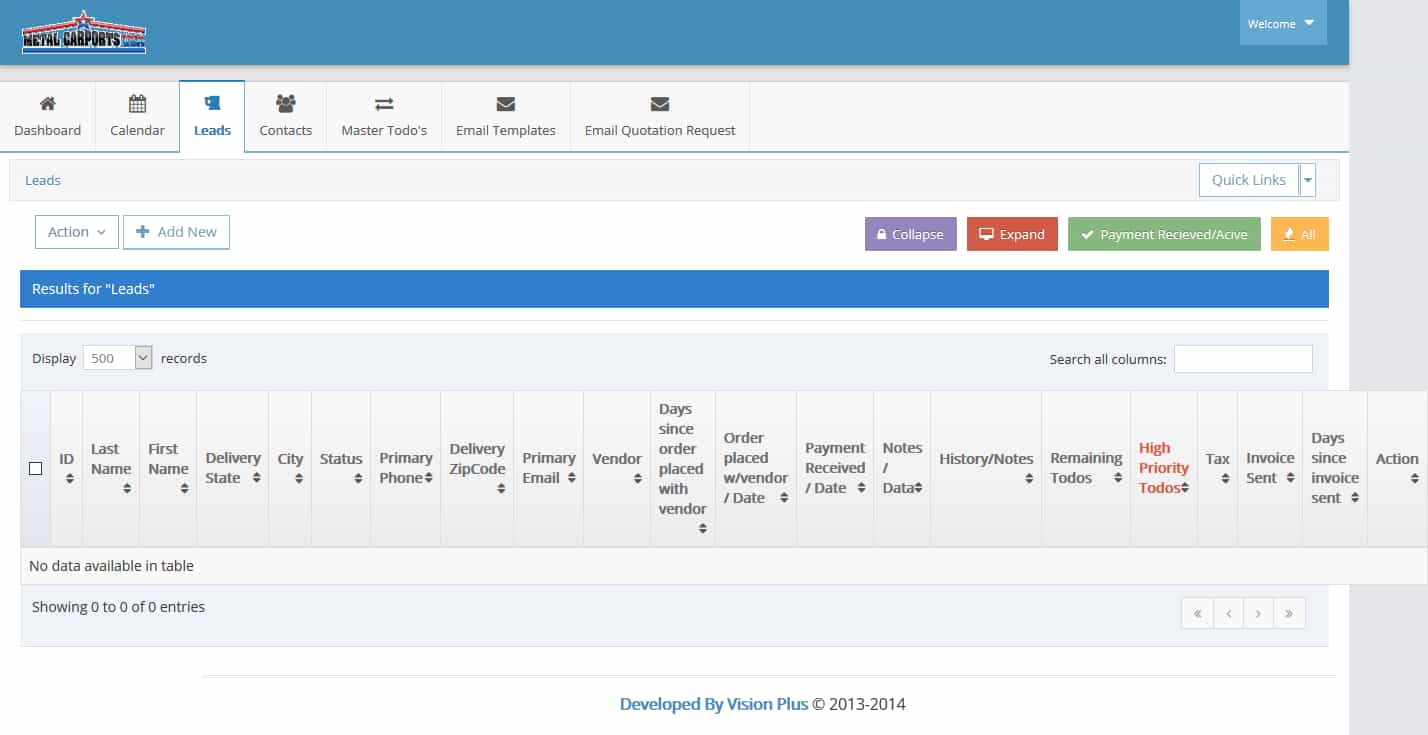This screenshot has width=1428, height=735.
Task: Toggle the Payment Received/Active filter
Action: coord(1163,233)
